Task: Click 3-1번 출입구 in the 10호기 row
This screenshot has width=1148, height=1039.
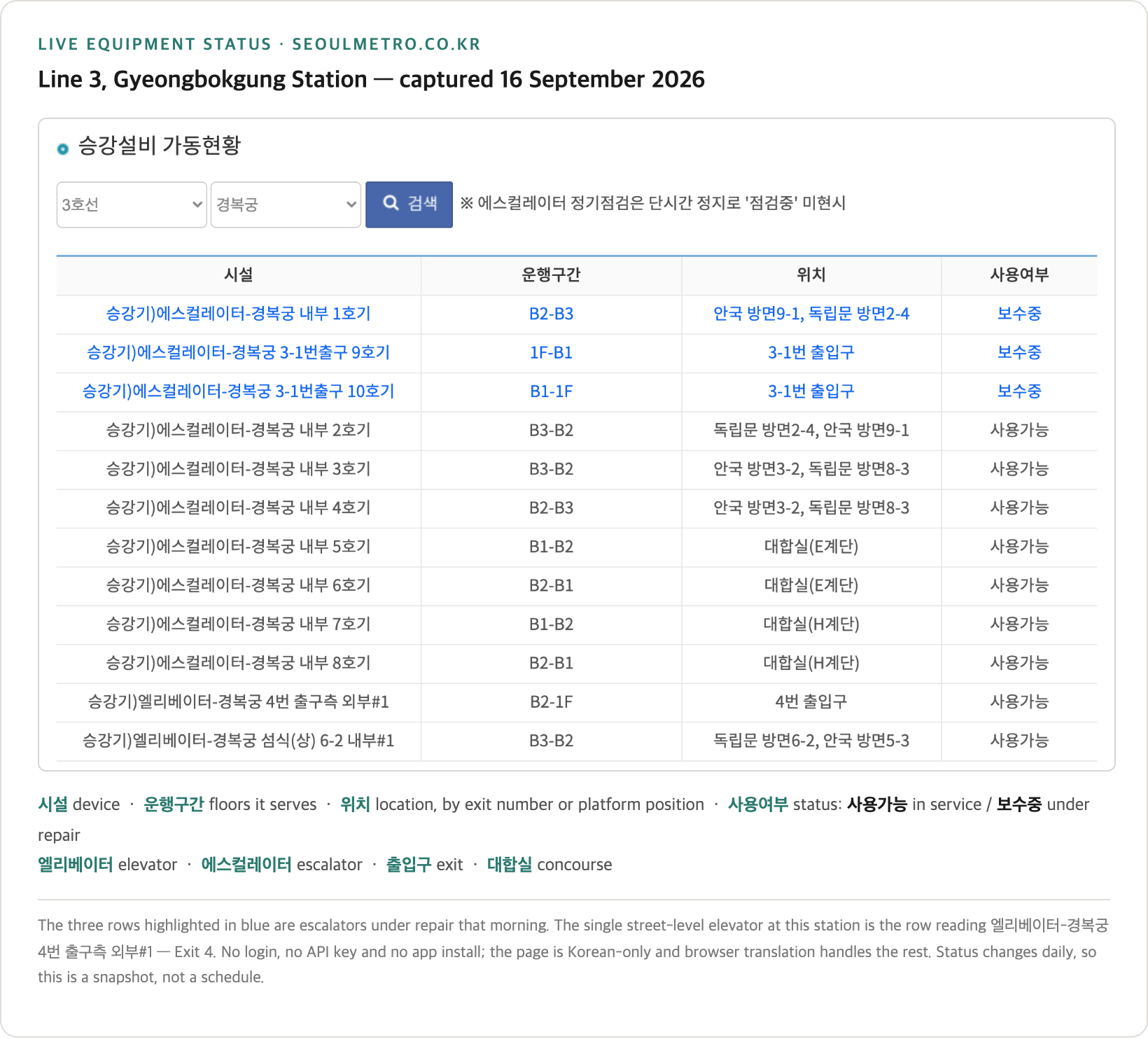Action: pyautogui.click(x=811, y=391)
